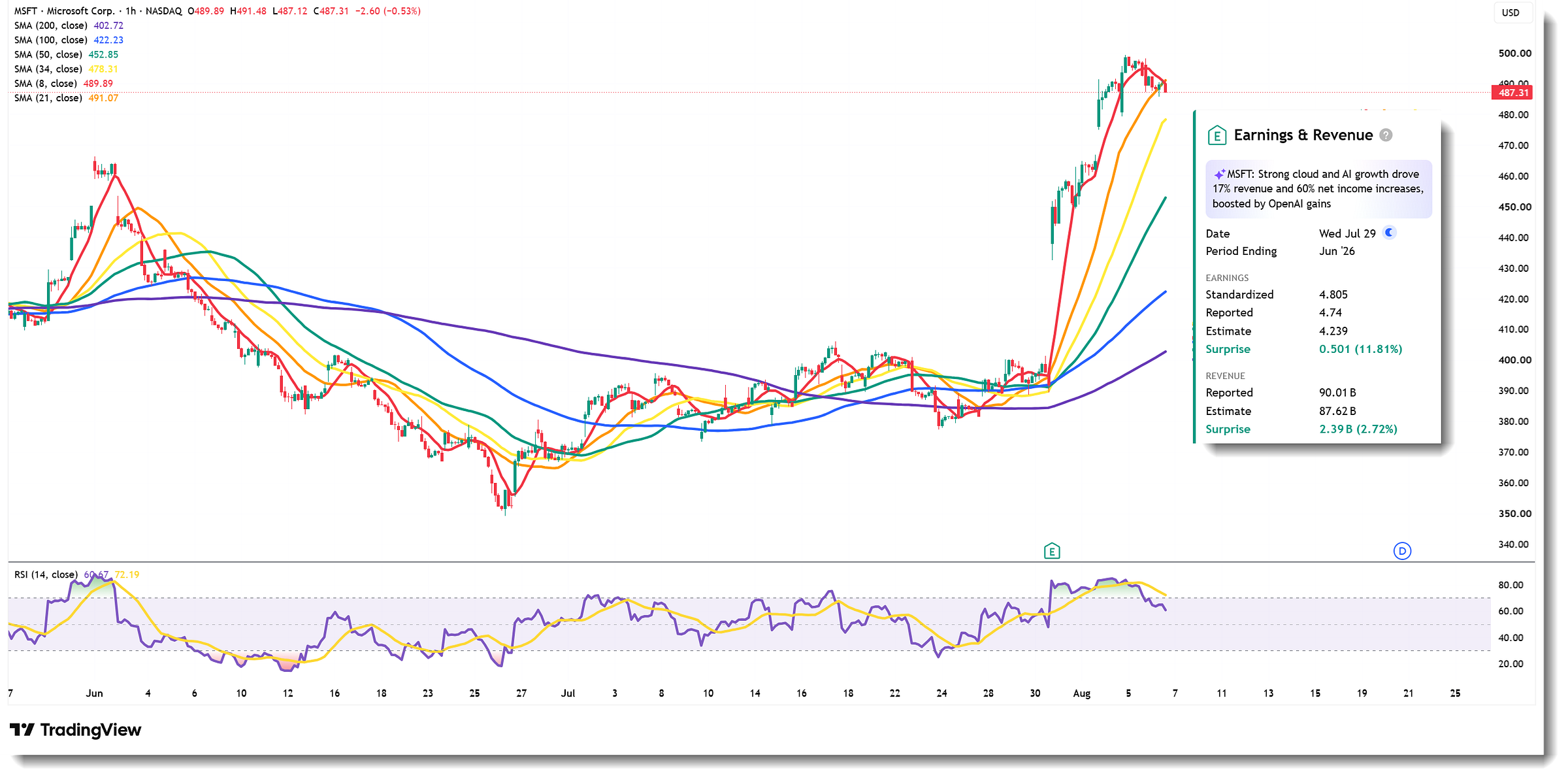Click the Reported earnings value 4.74
1568x779 pixels.
tap(1330, 313)
